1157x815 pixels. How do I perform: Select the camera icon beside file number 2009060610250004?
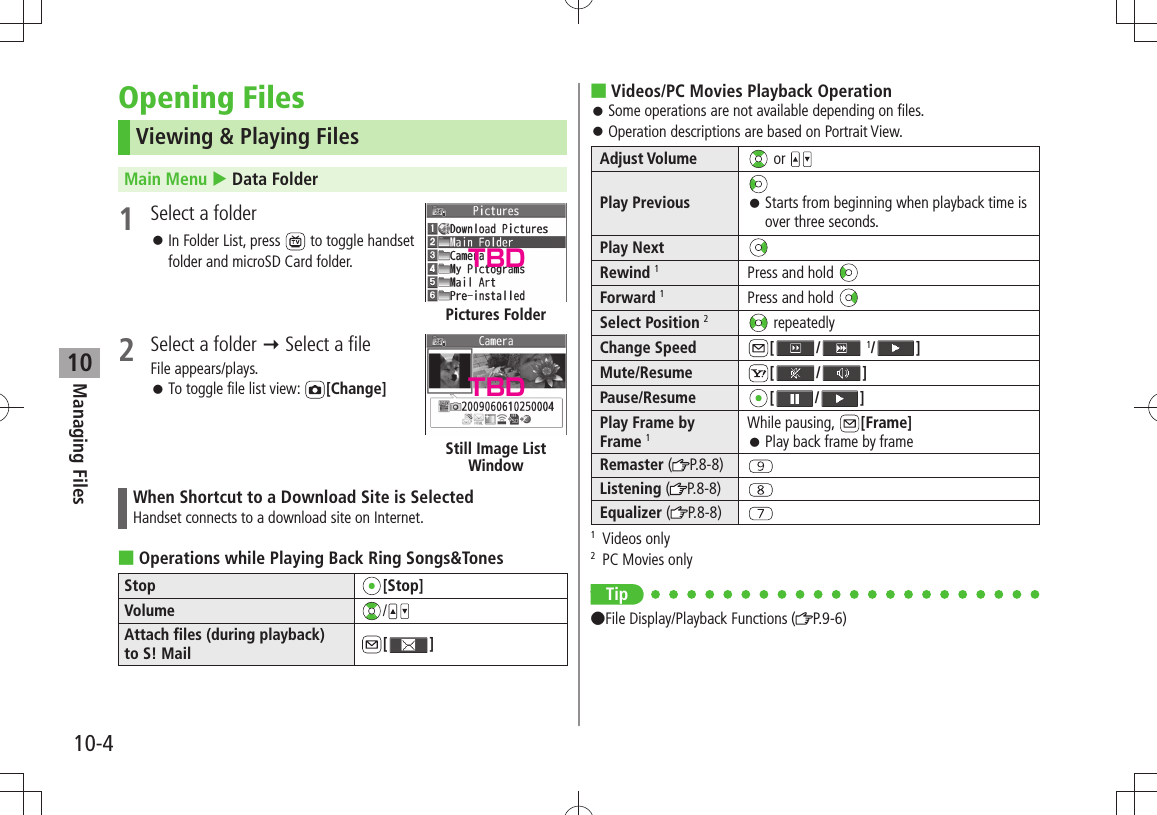[453, 403]
